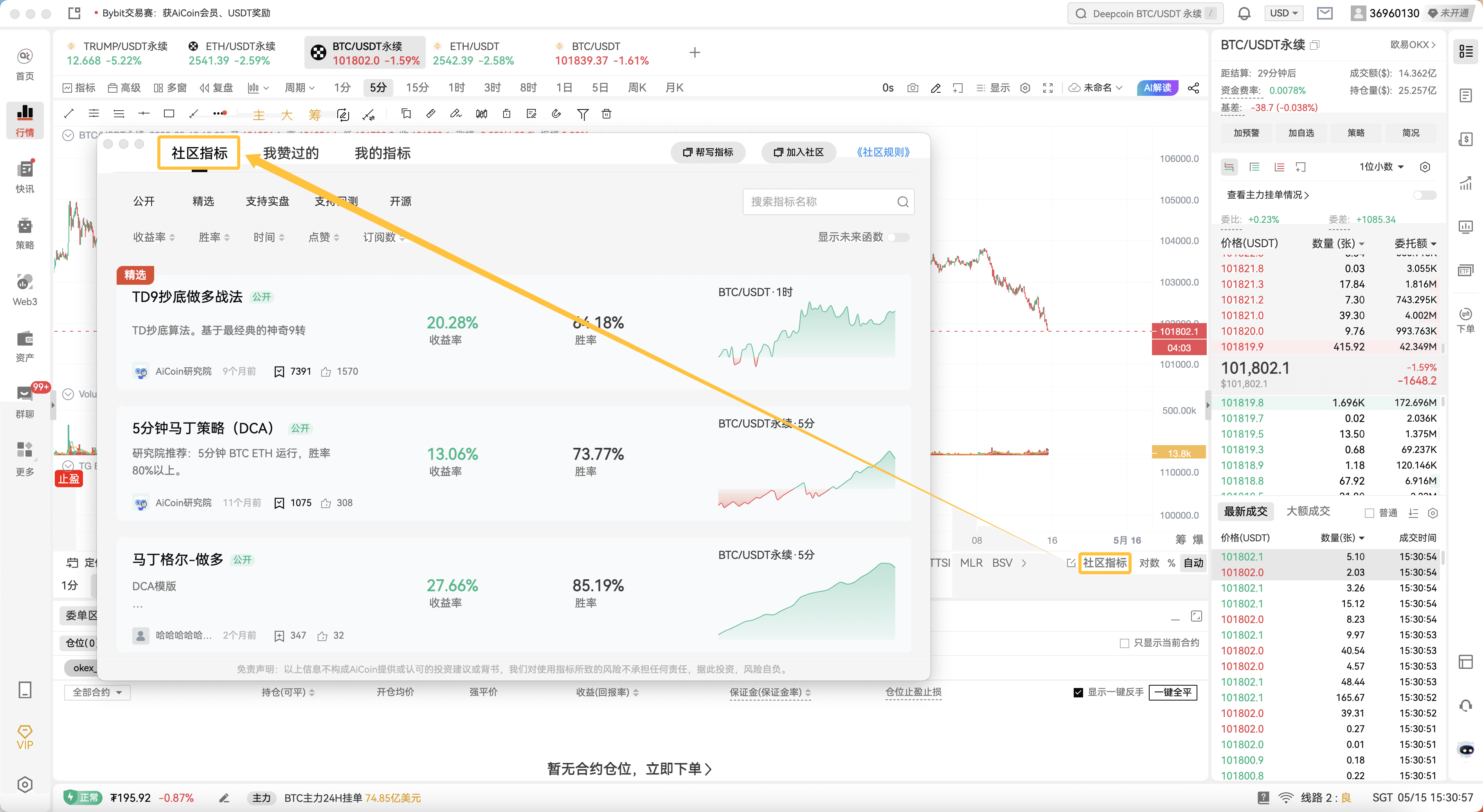Sort indicators by 收益率

(154, 237)
